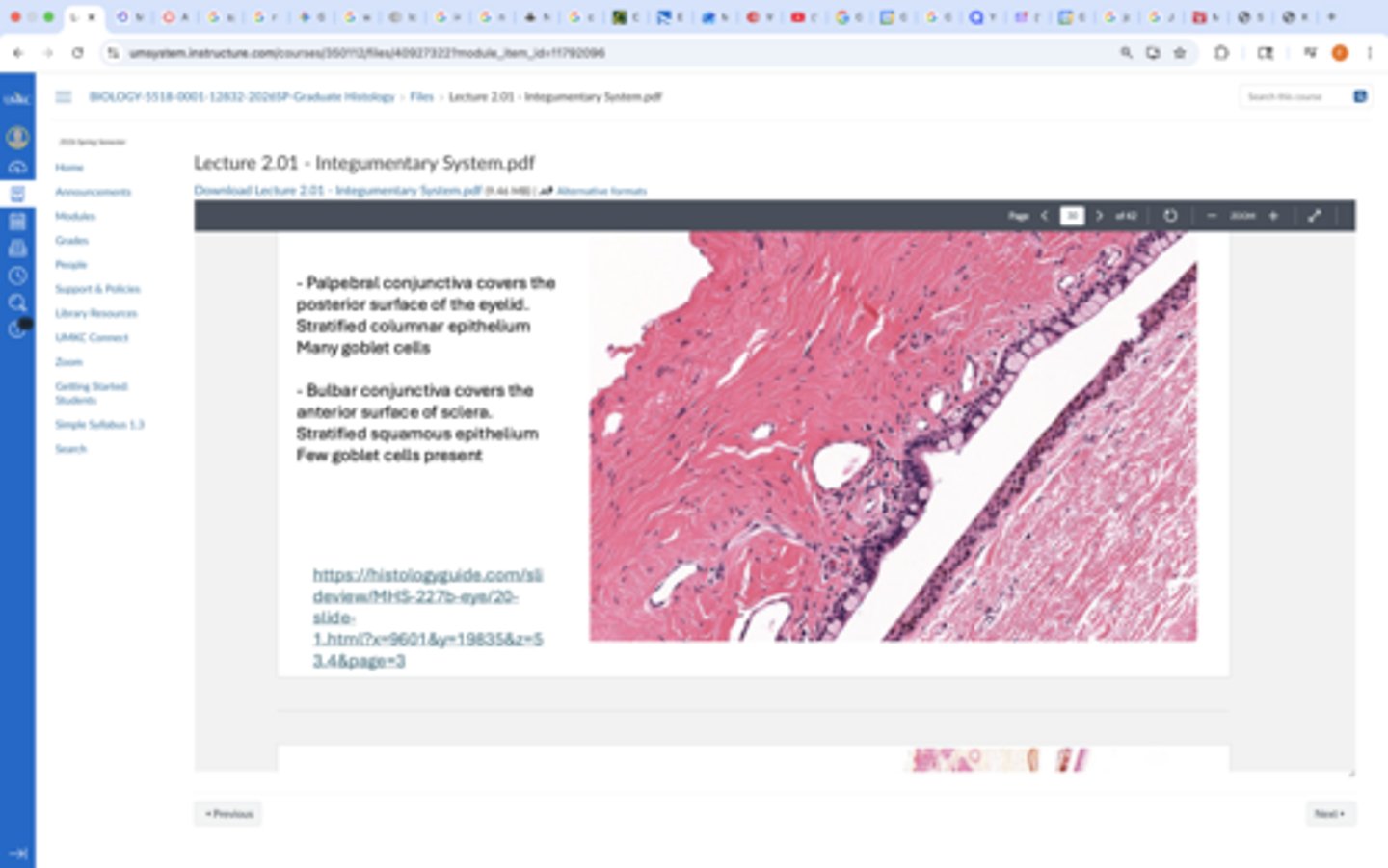Go to previous PDF page arrow

point(1045,216)
